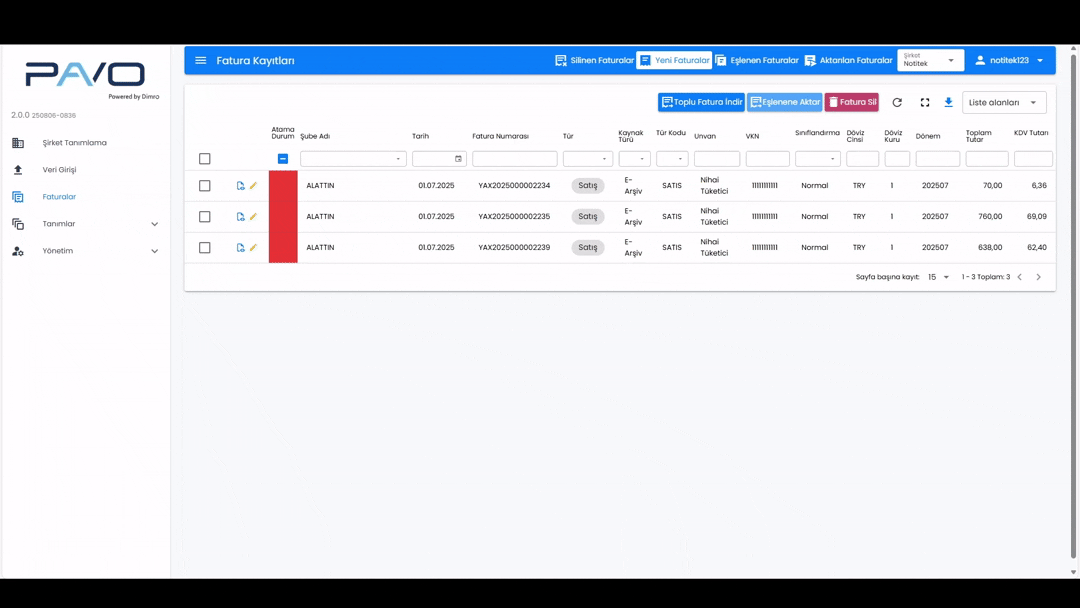Click the Toplu Fatura İndir button
This screenshot has width=1080, height=608.
[701, 103]
